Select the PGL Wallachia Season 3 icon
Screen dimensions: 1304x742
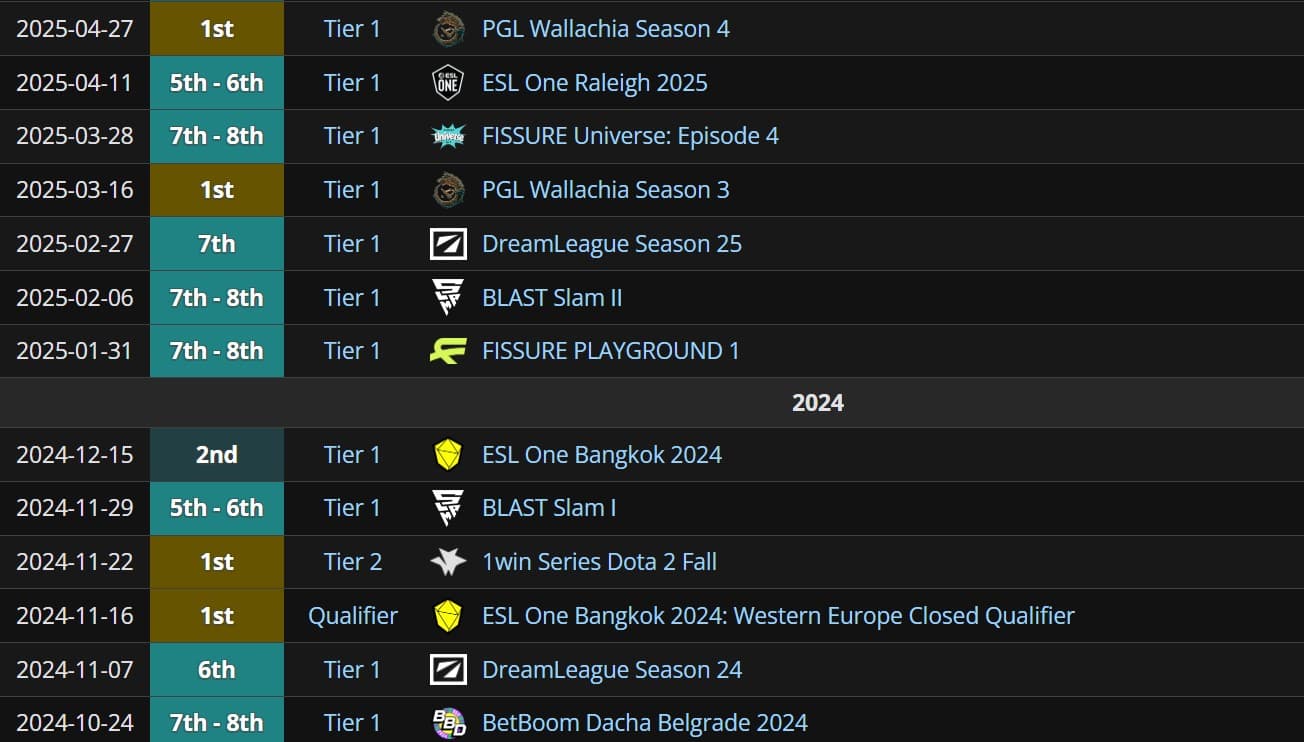(448, 189)
